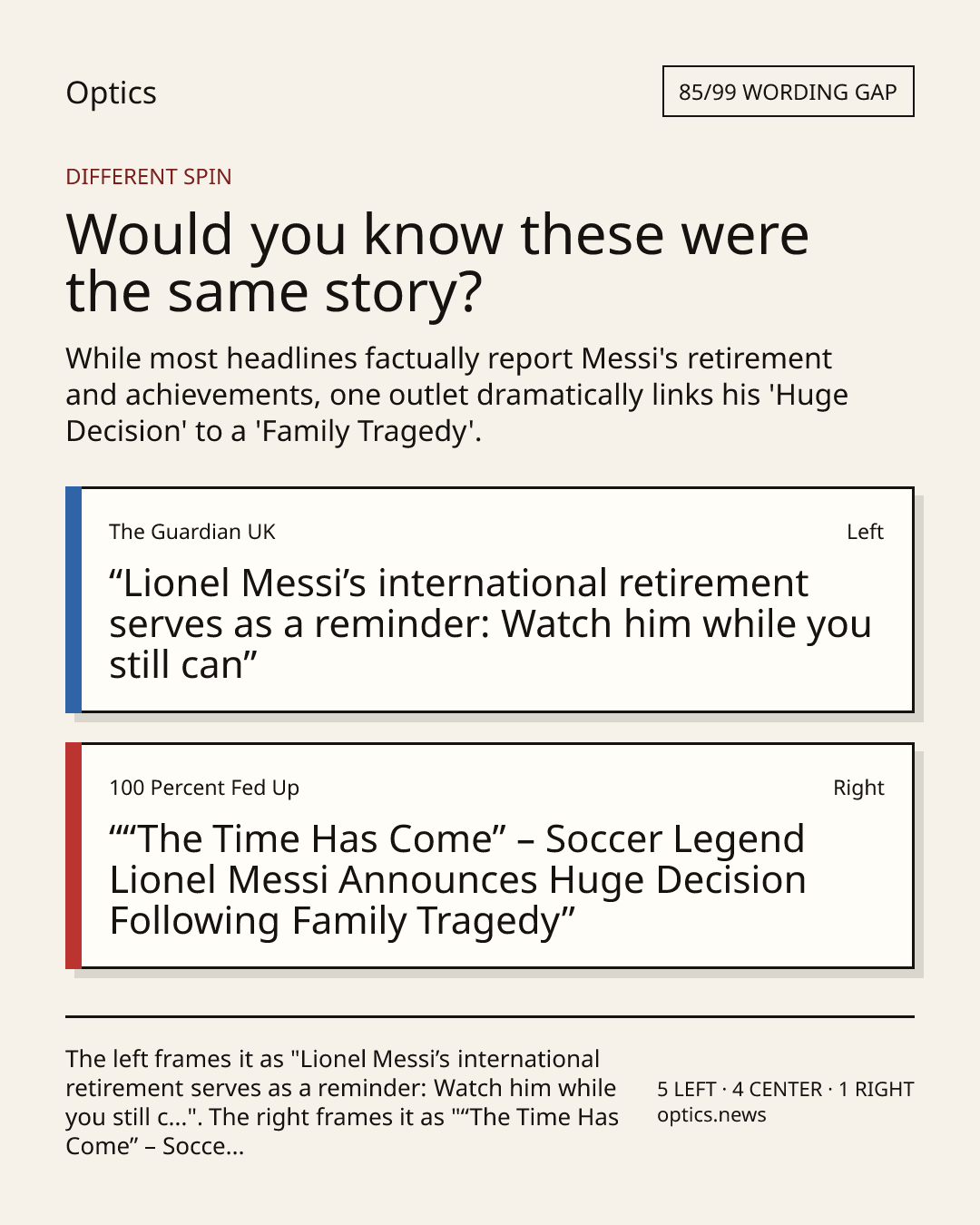Image resolution: width=980 pixels, height=1225 pixels.
Task: Click the main headline about same story
Action: (437, 262)
